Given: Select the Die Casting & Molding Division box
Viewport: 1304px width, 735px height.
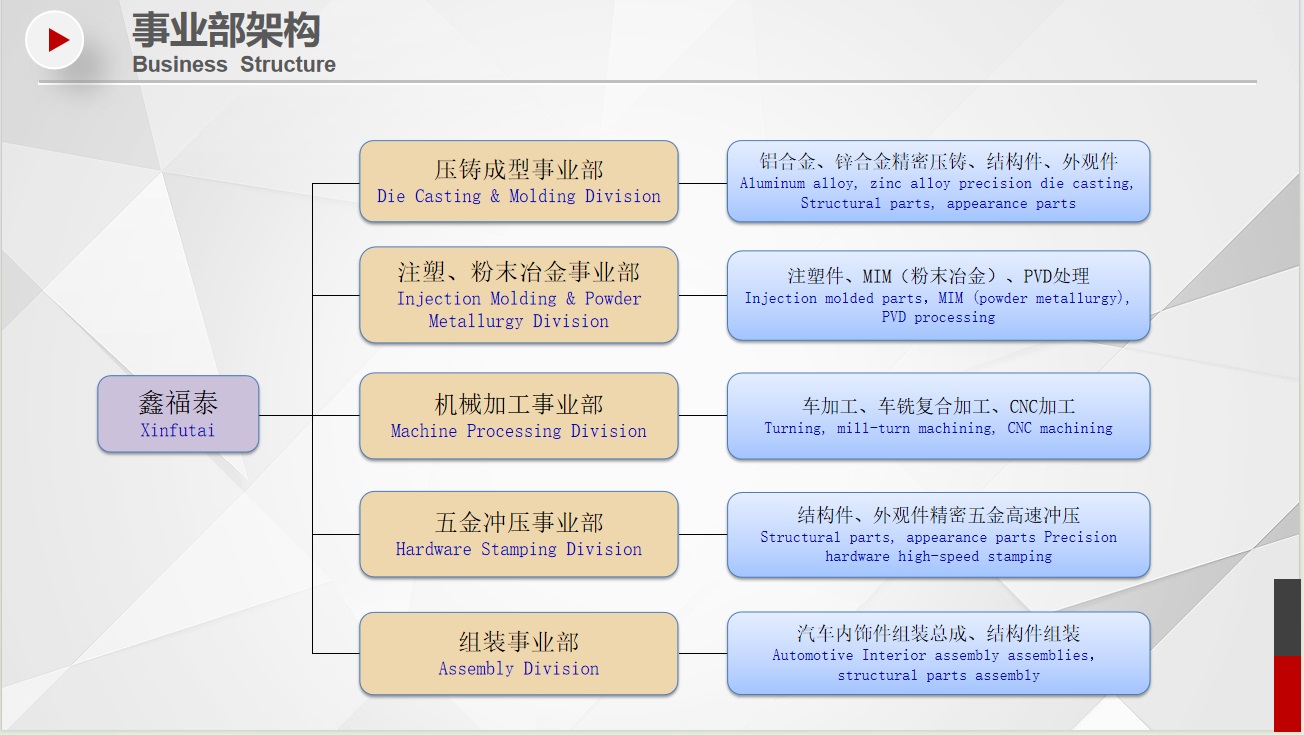Looking at the screenshot, I should coord(519,181).
